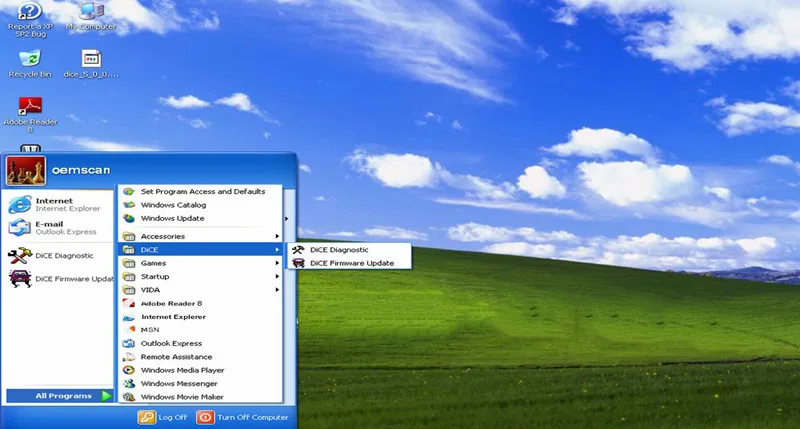Click the Turn Off Computer button
Screen dimensions: 800x429
pos(242,417)
